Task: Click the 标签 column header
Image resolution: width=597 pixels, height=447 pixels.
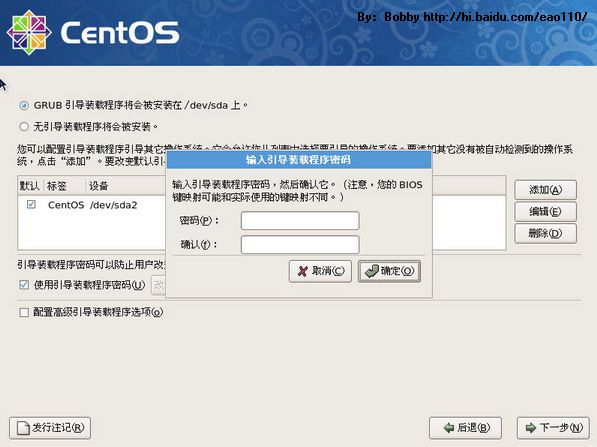Action: (x=65, y=186)
